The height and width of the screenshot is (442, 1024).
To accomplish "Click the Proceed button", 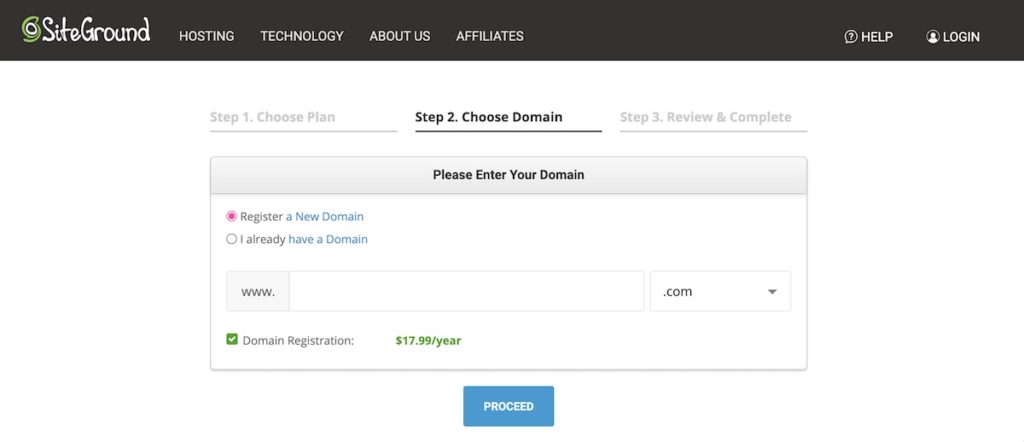I will (x=509, y=406).
